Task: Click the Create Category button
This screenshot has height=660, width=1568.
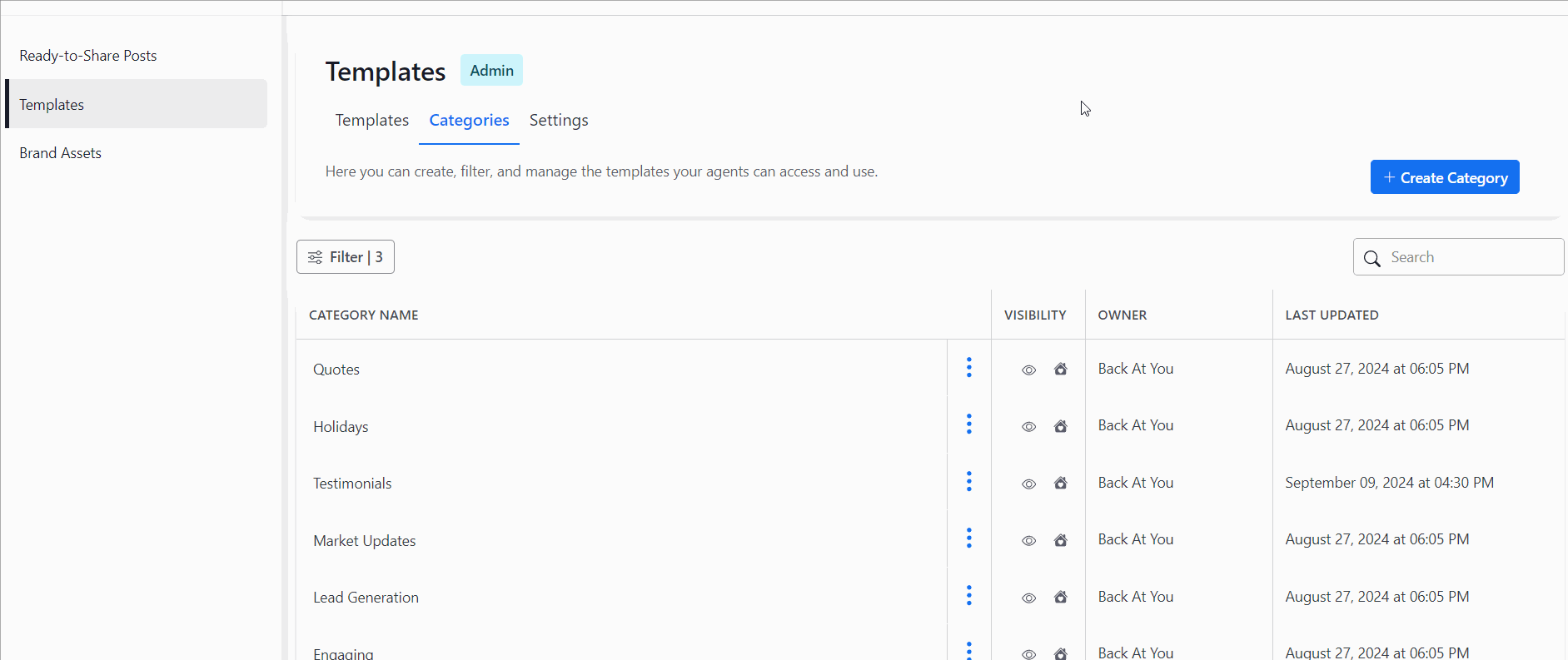Action: (x=1445, y=177)
